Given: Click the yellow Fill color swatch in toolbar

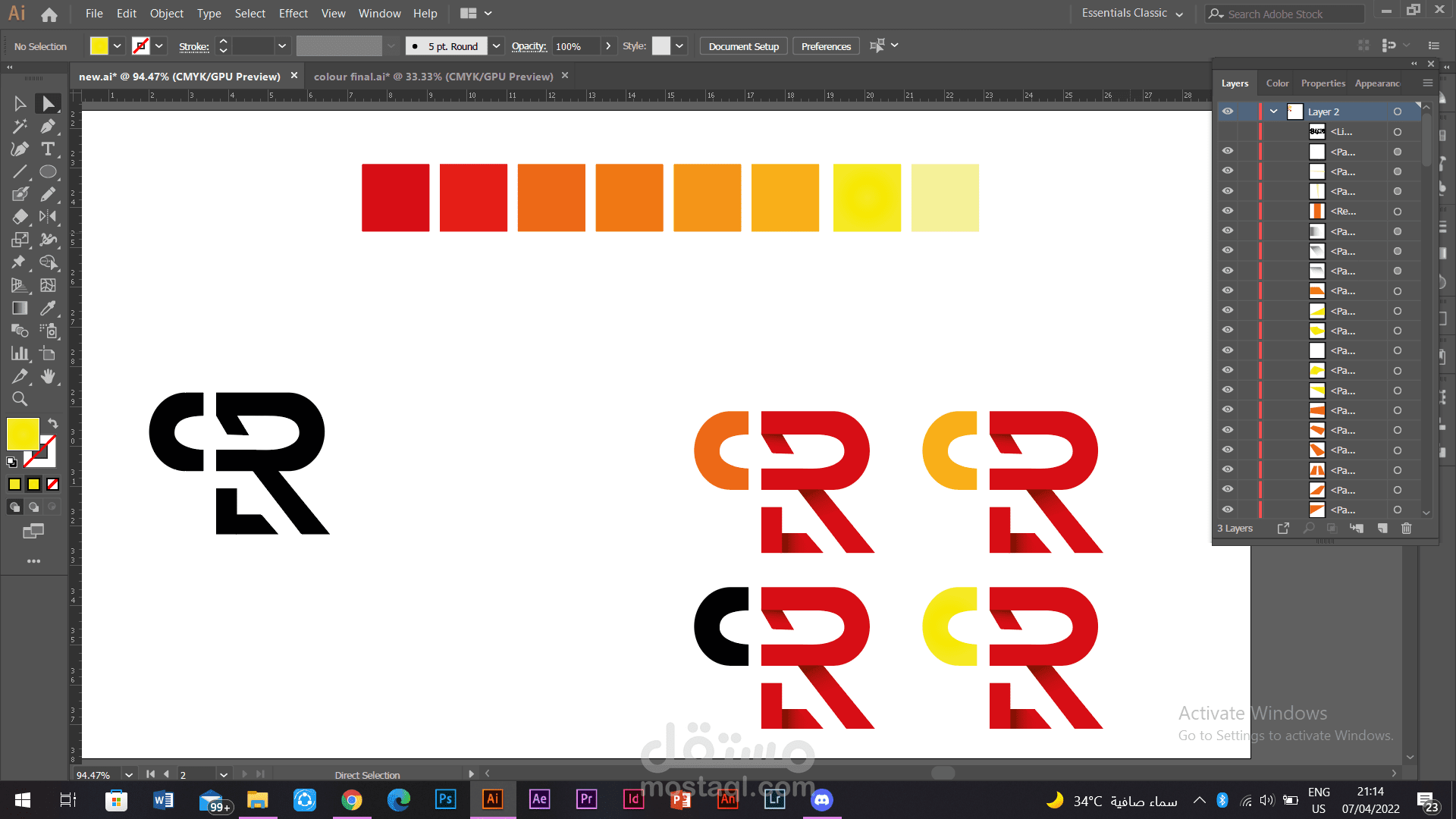Looking at the screenshot, I should [x=23, y=434].
